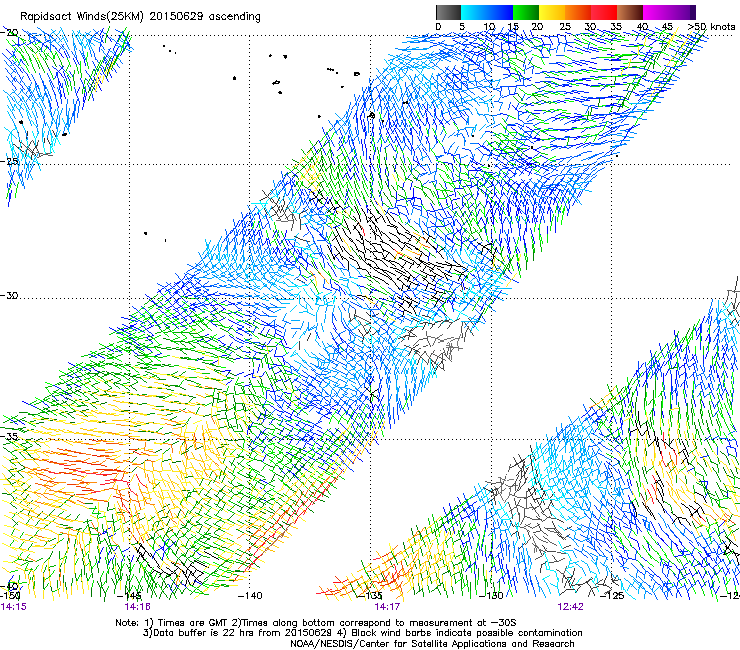Click the purple 14:16 time label
The width and height of the screenshot is (740, 650).
coord(137,607)
